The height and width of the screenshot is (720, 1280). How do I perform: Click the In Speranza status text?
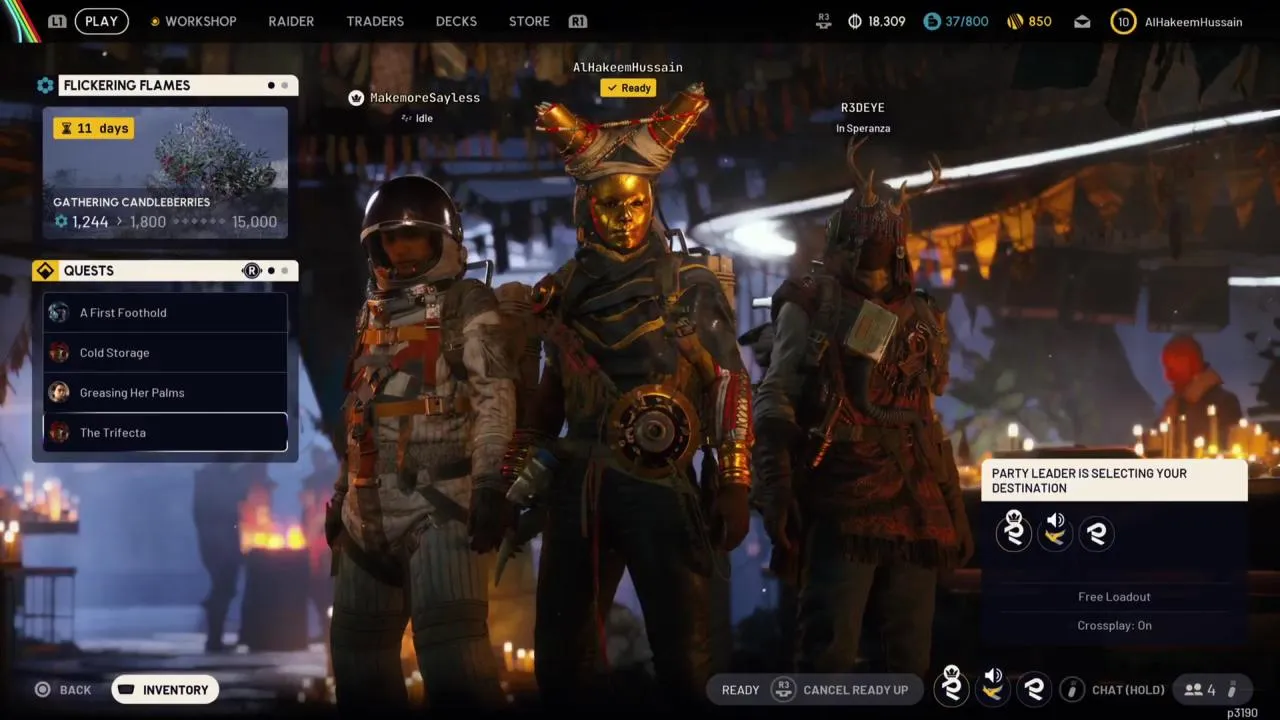(863, 128)
